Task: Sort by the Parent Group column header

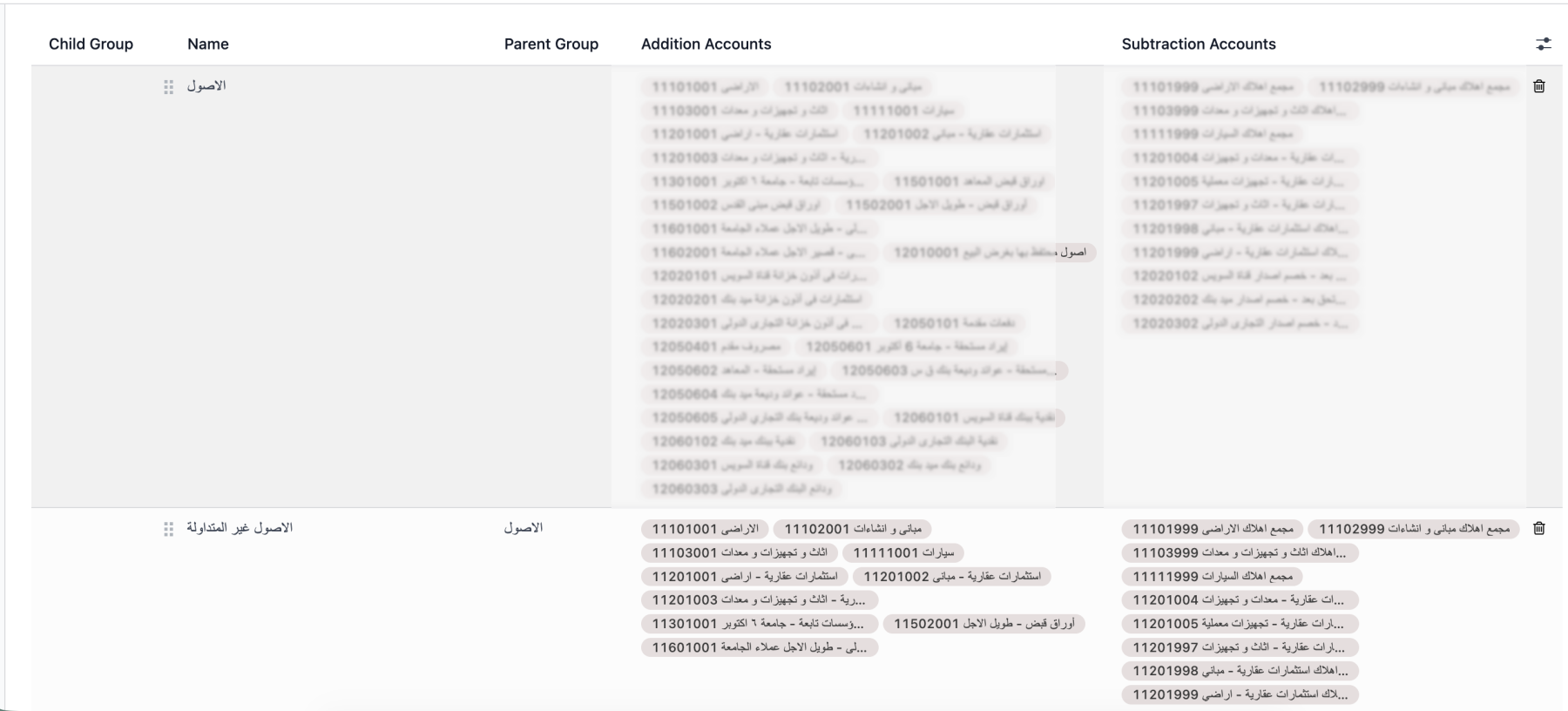Action: point(551,44)
